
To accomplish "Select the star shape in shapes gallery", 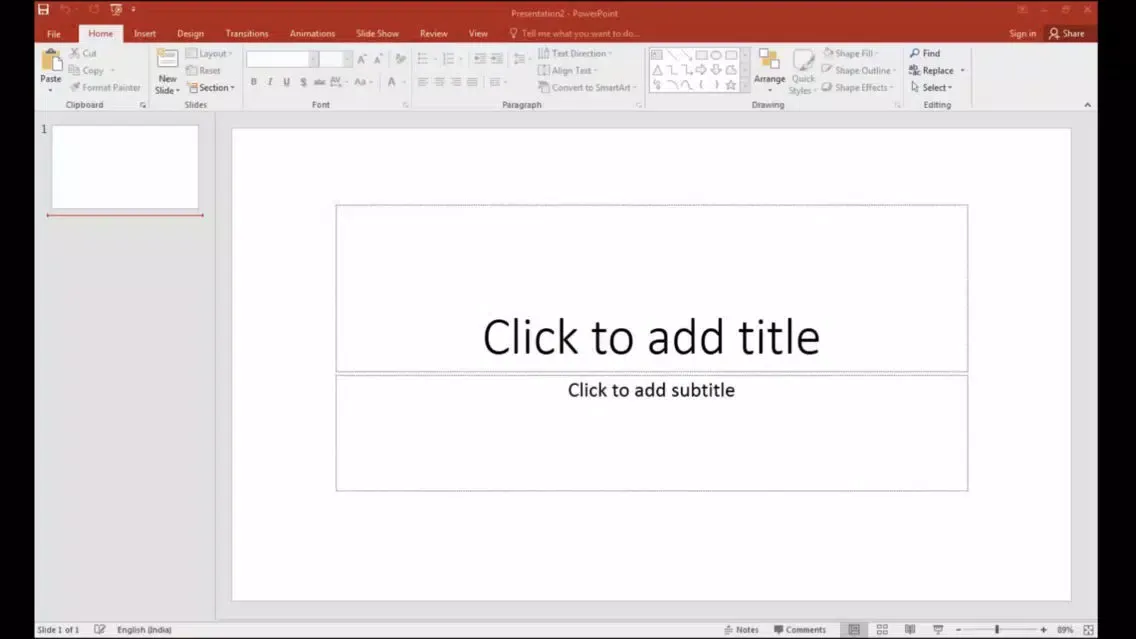I will click(731, 85).
